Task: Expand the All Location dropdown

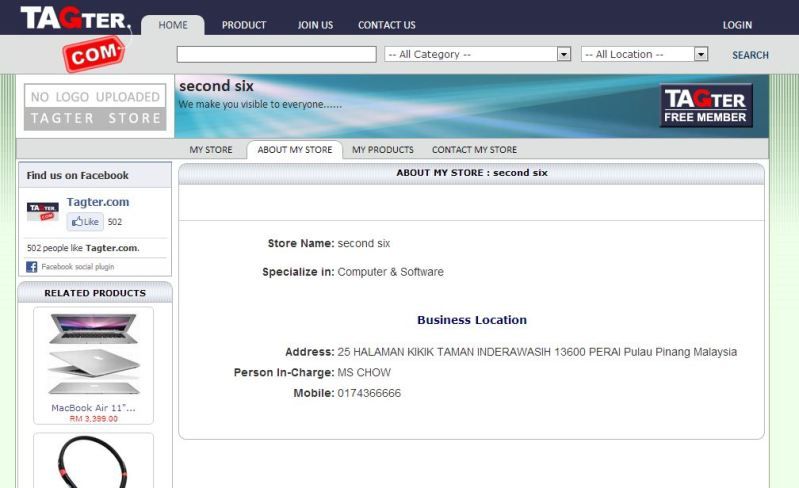Action: 644,54
